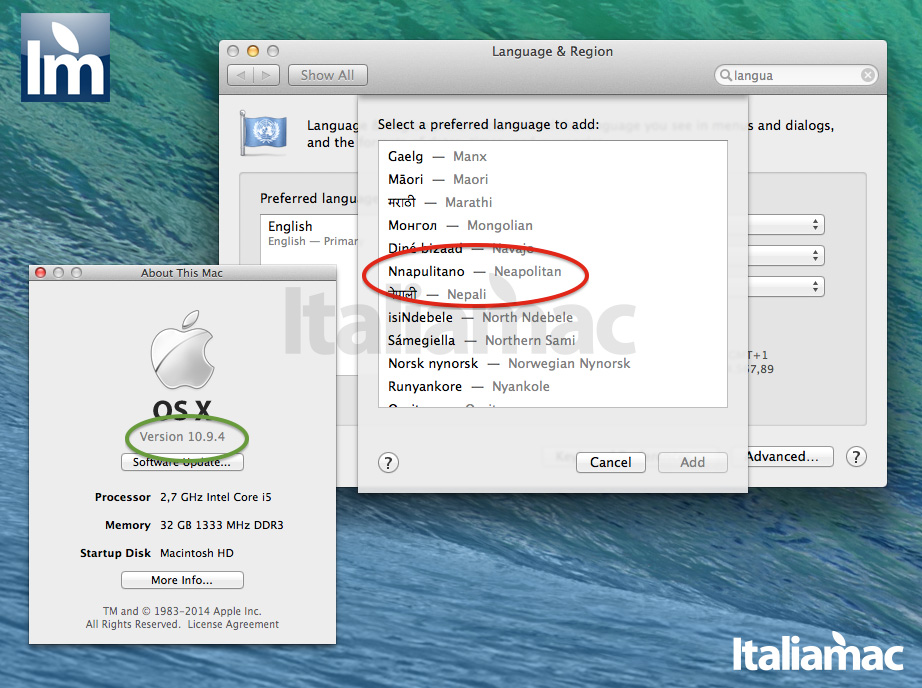Screen dimensions: 922x688
Task: Click the Add button in the language sheet
Action: point(693,462)
